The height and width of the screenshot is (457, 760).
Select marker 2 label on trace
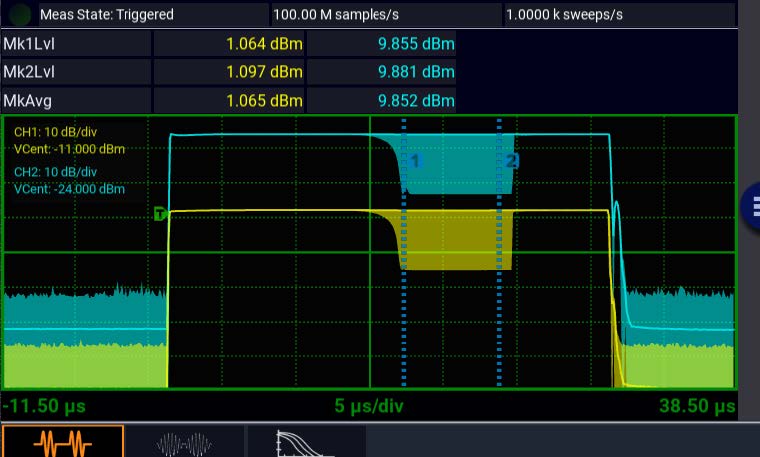point(511,161)
